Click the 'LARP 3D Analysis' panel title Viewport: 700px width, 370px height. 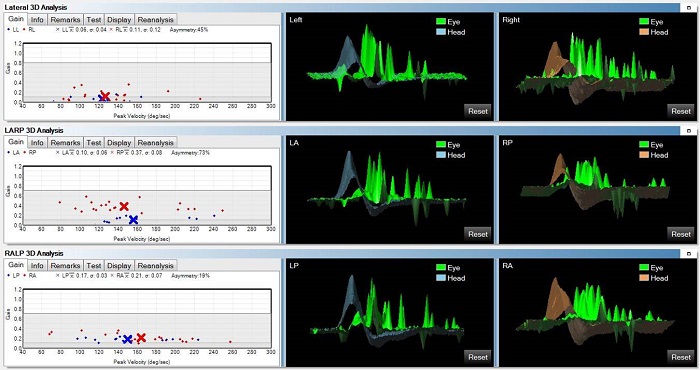34,130
